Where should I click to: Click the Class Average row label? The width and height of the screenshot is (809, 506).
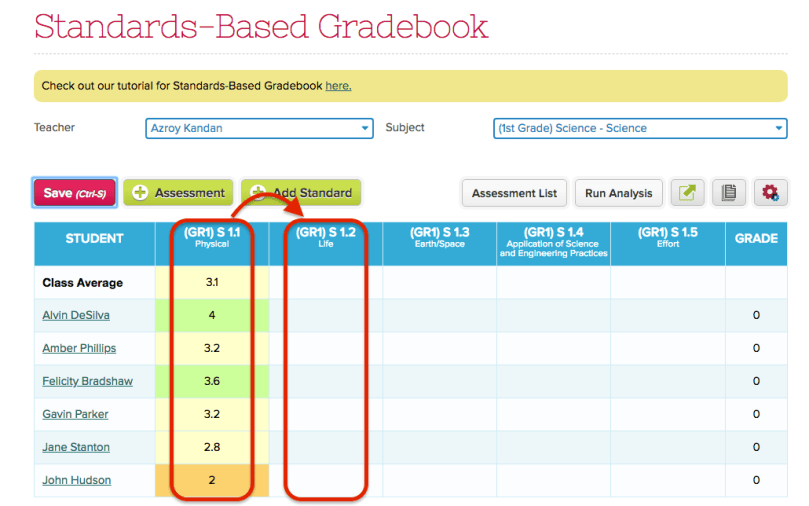[x=83, y=283]
